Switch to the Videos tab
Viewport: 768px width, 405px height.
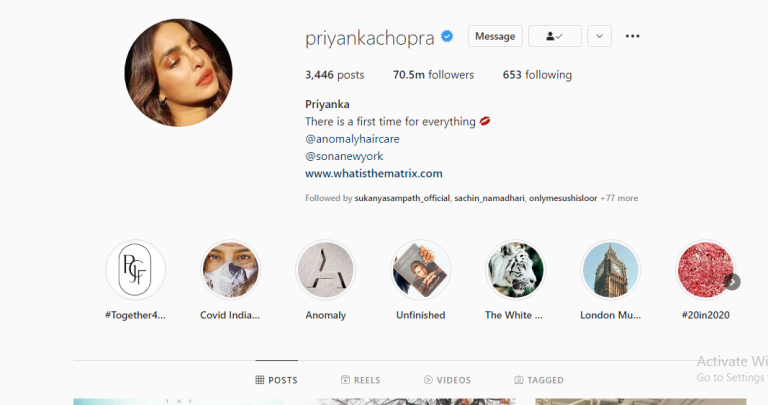click(x=447, y=380)
